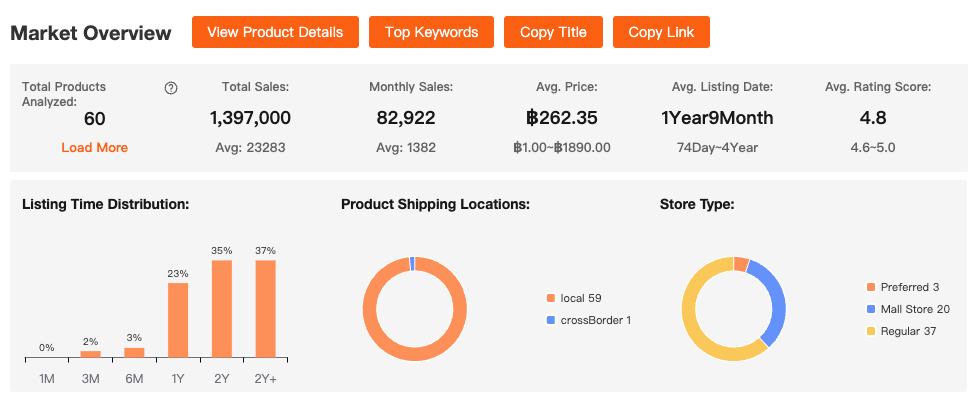Click the help icon beside Total Products Analyzed
976x400 pixels.
click(x=171, y=88)
